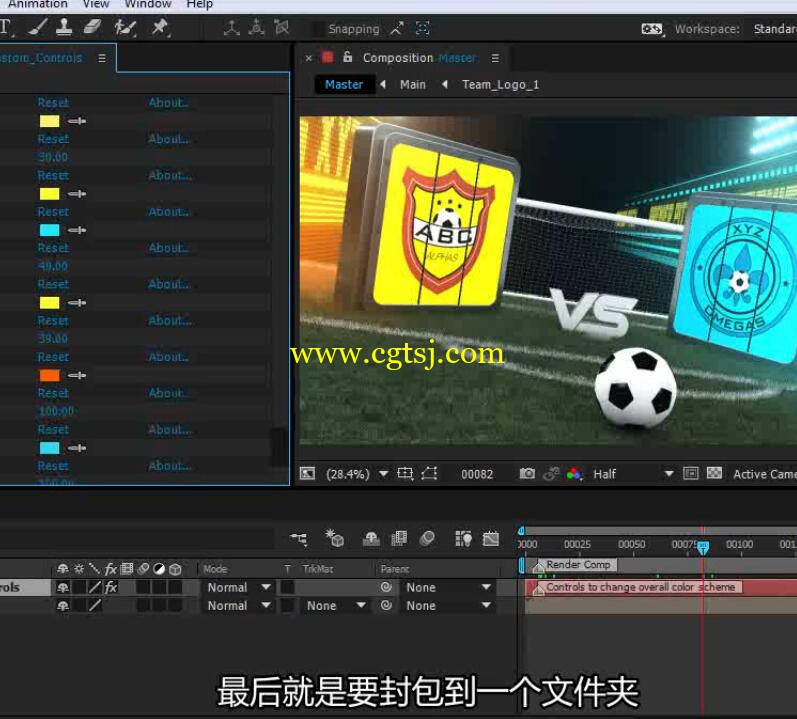
Task: Click the Graph Editor icon
Action: [x=491, y=539]
